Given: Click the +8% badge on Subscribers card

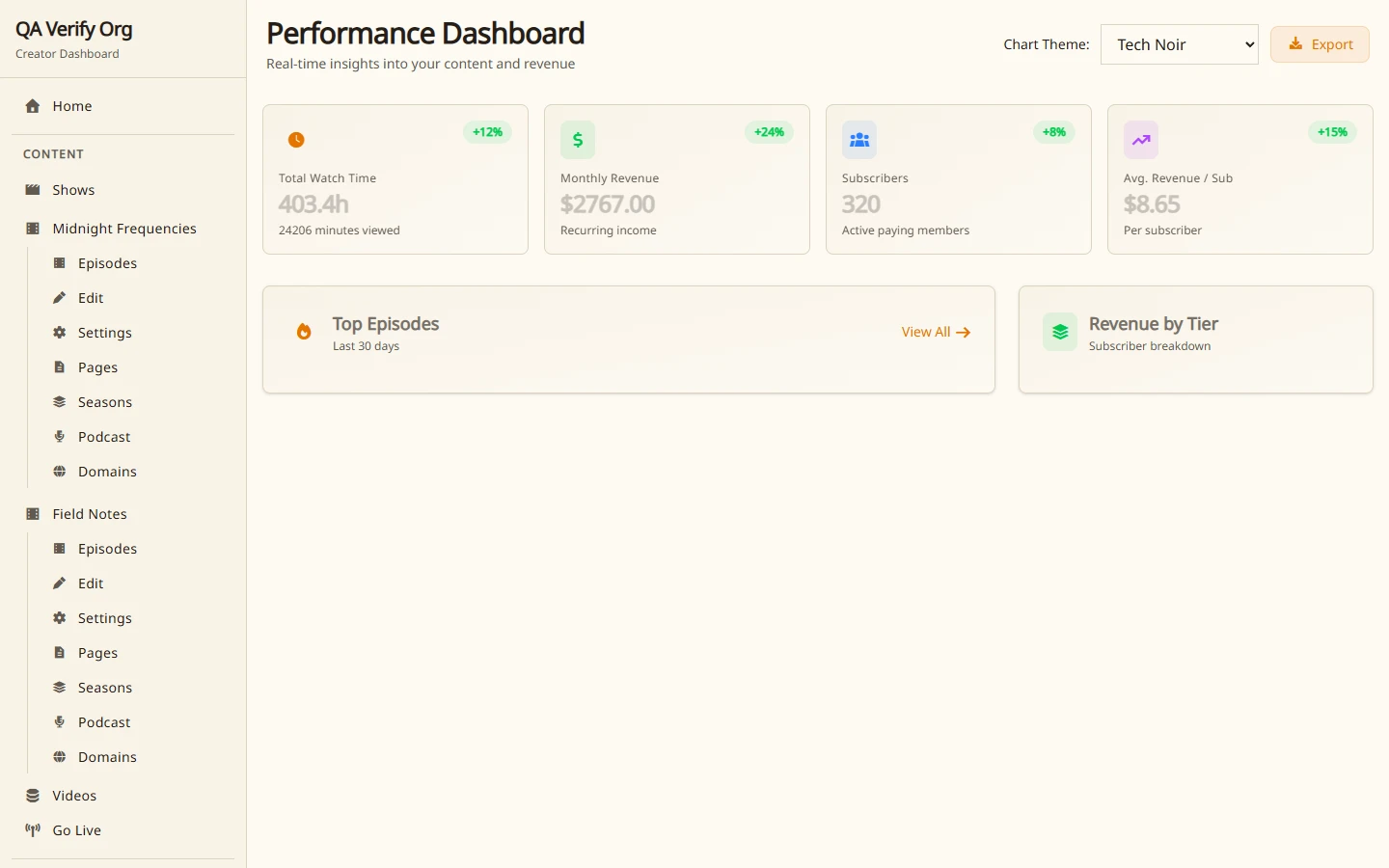Looking at the screenshot, I should coord(1054,132).
